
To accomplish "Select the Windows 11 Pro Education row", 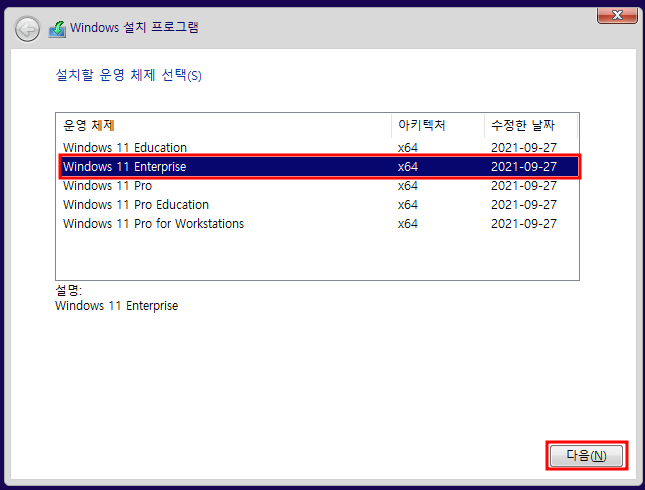I will coord(318,204).
